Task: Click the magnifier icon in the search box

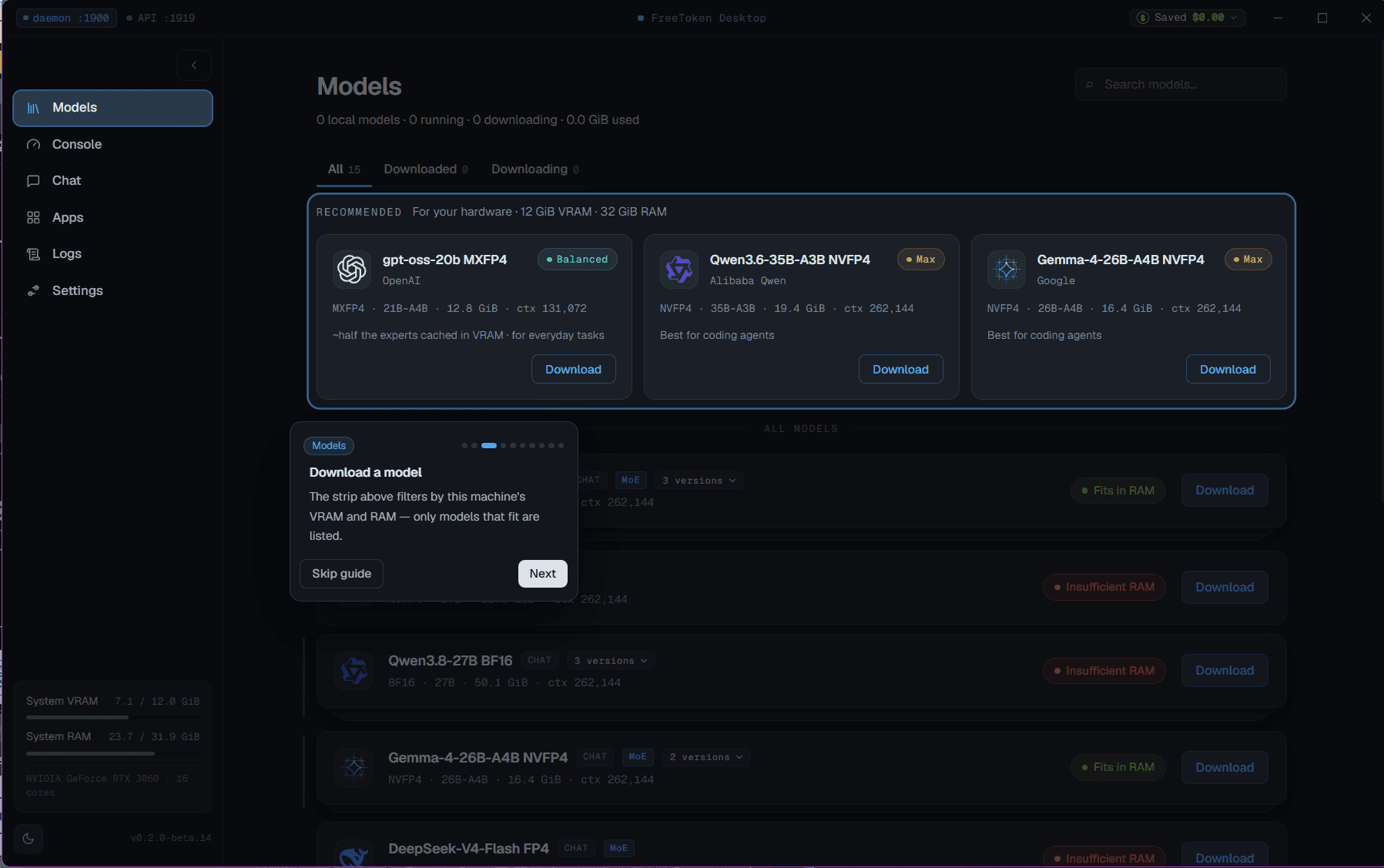Action: tap(1090, 85)
